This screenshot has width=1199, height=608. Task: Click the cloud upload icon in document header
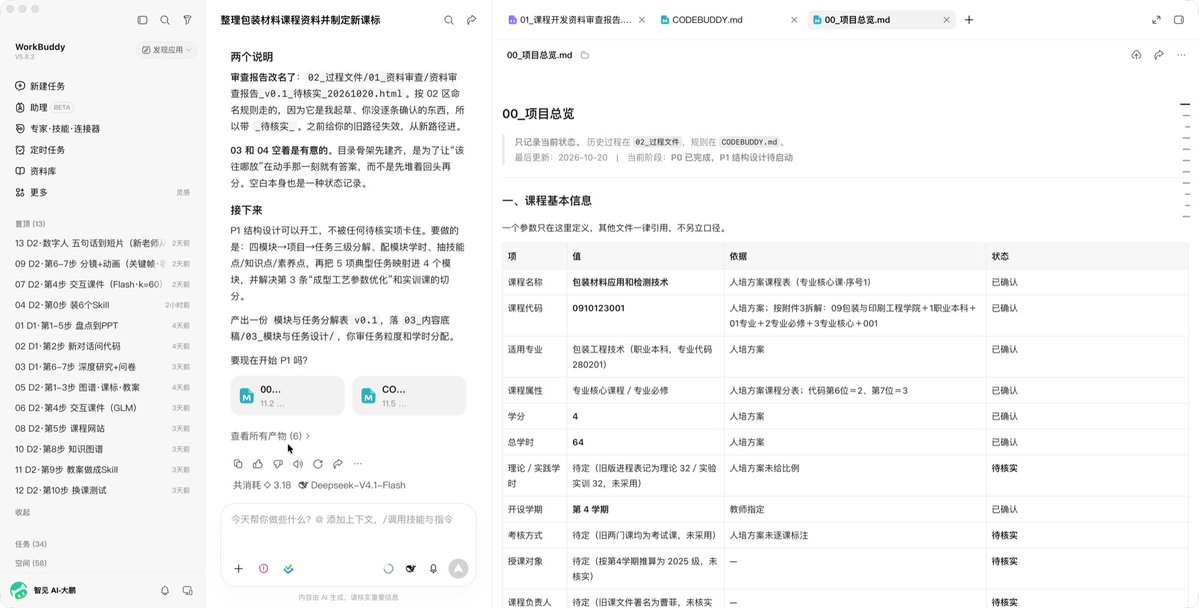tap(1136, 55)
